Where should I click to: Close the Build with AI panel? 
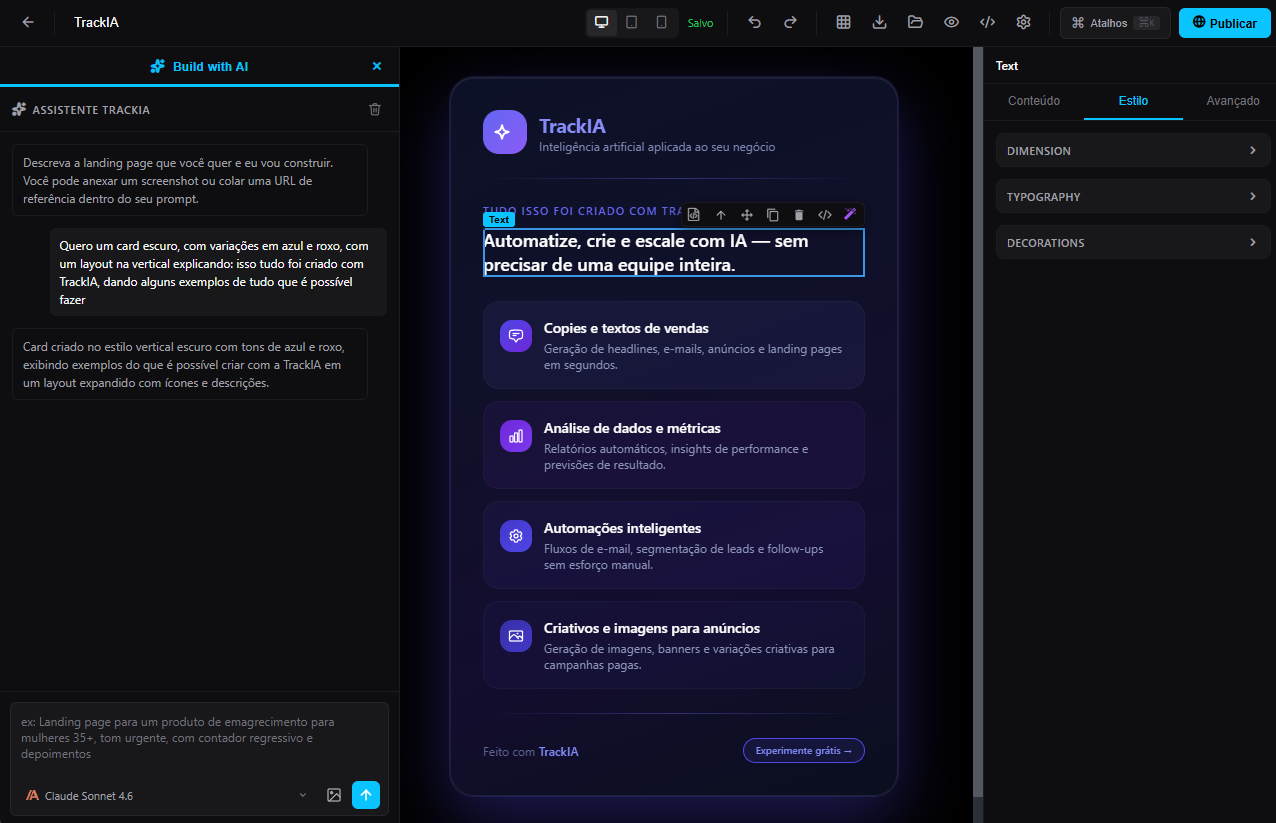click(377, 66)
